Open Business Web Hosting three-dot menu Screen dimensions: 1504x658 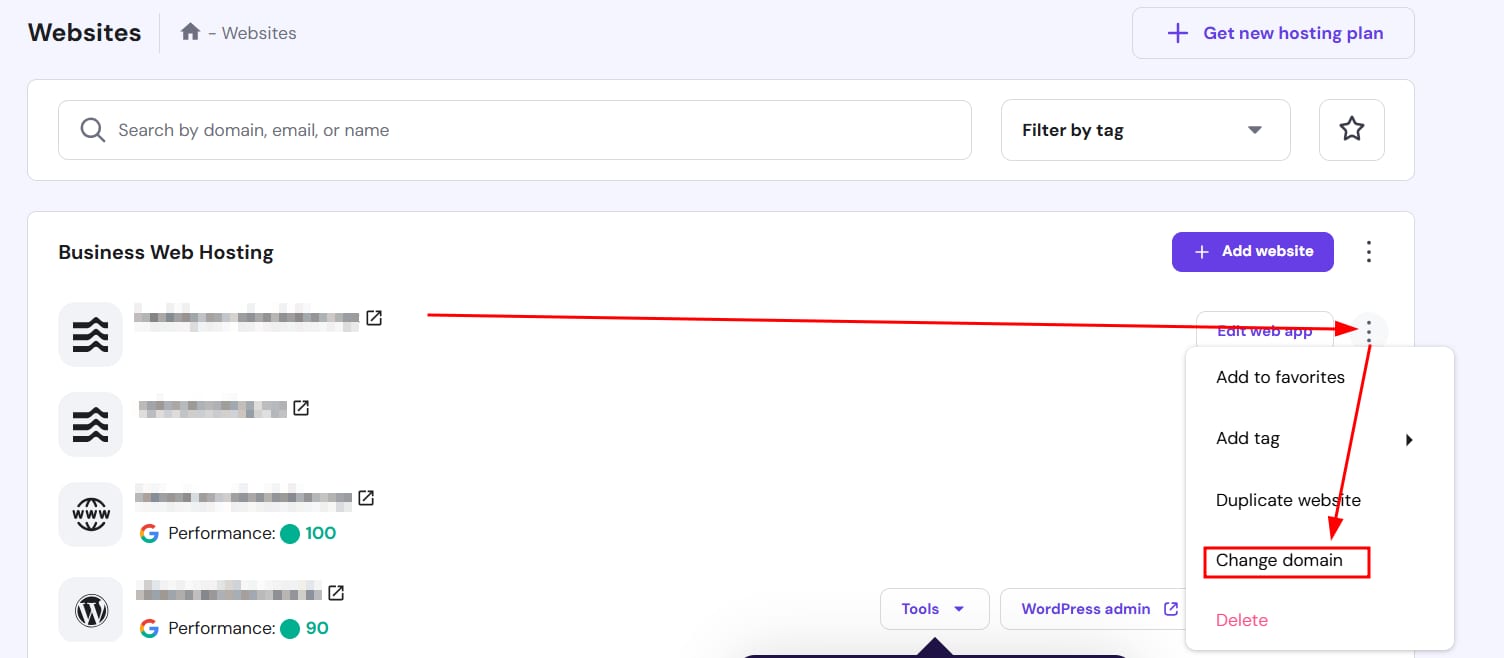1369,252
